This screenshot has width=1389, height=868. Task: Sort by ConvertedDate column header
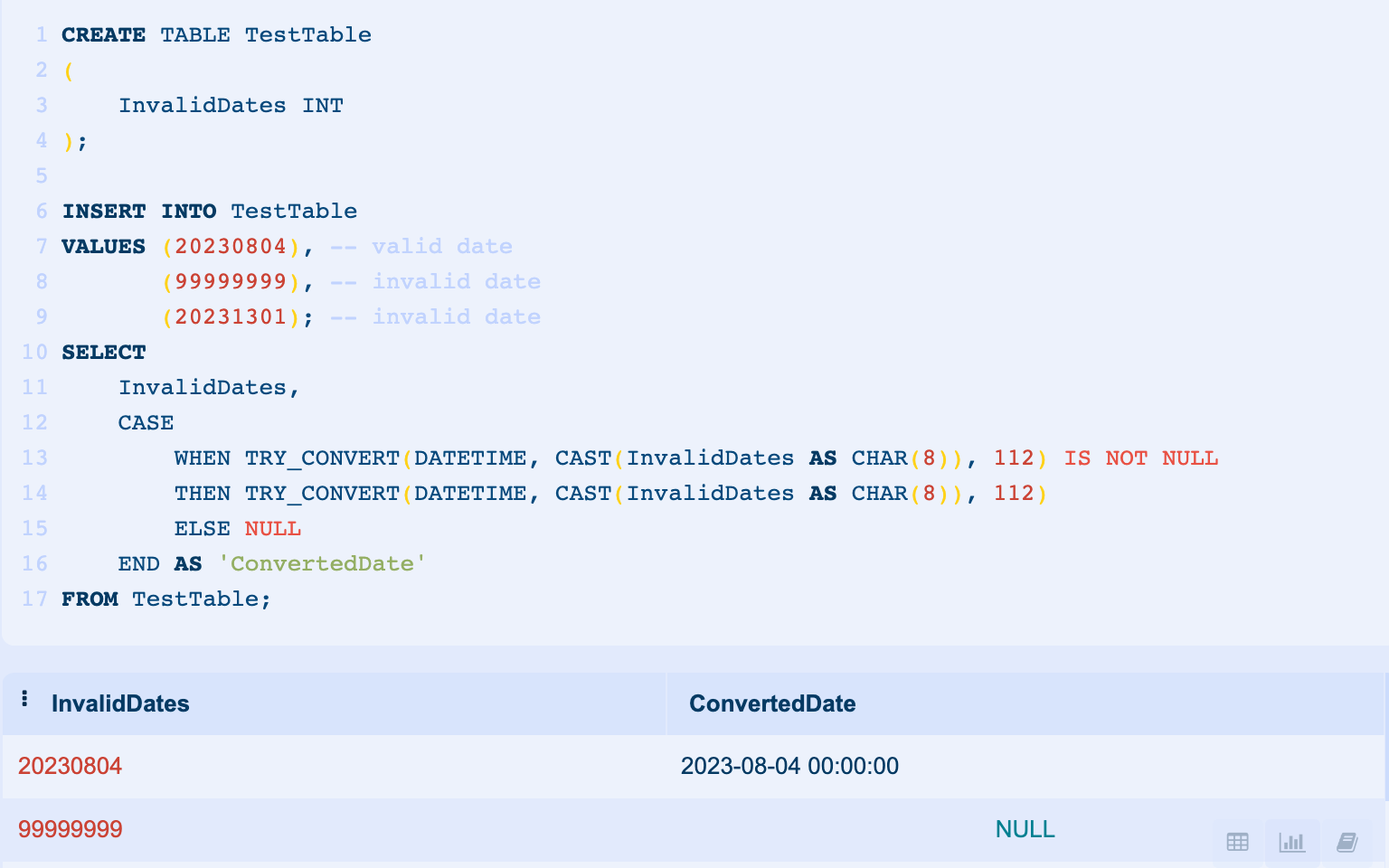[772, 703]
